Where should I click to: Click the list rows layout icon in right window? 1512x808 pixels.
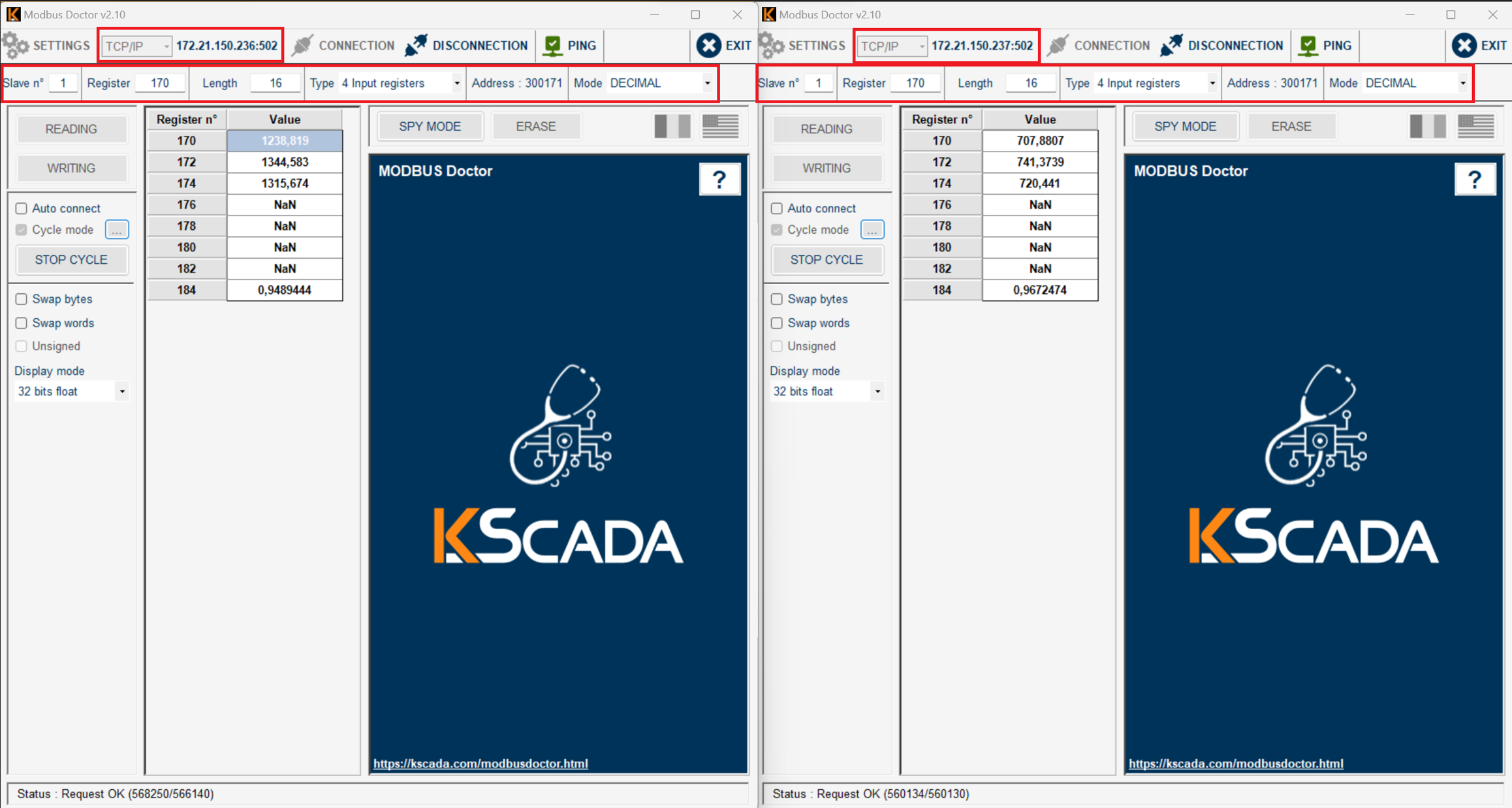[1475, 126]
